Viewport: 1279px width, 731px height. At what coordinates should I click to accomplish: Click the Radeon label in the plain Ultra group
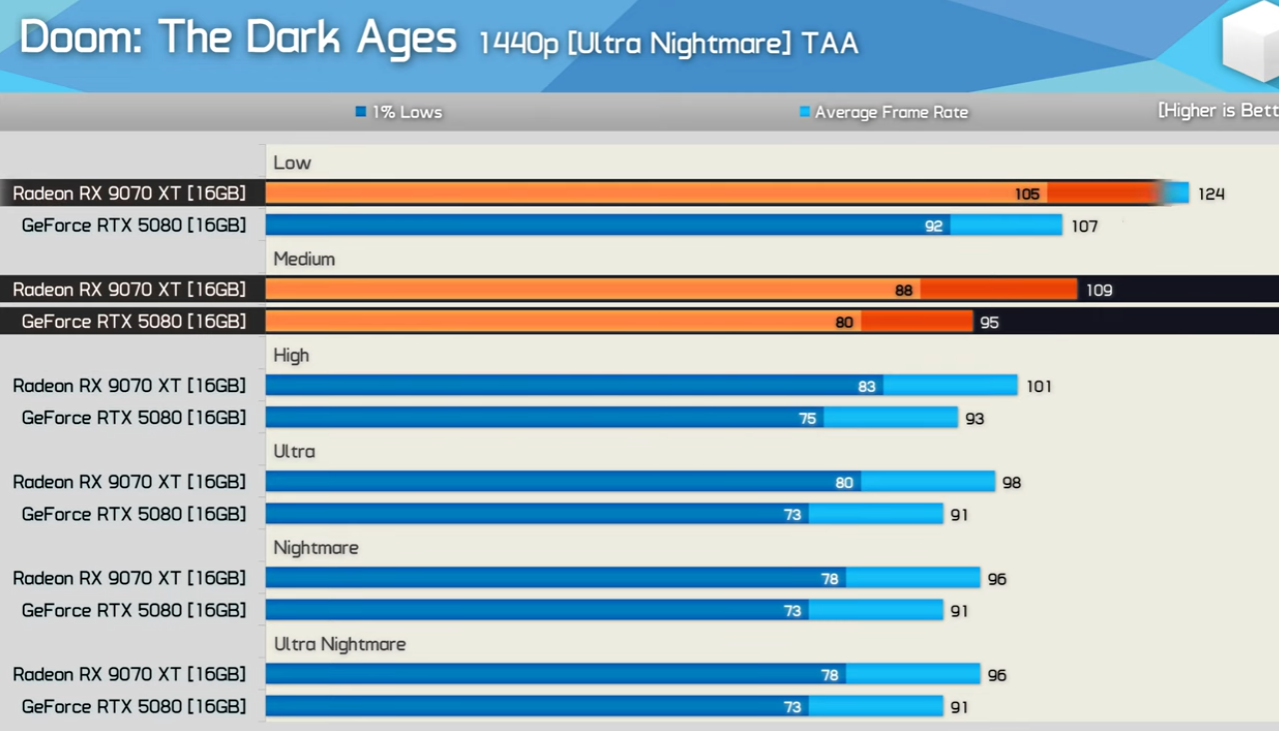[x=129, y=481]
